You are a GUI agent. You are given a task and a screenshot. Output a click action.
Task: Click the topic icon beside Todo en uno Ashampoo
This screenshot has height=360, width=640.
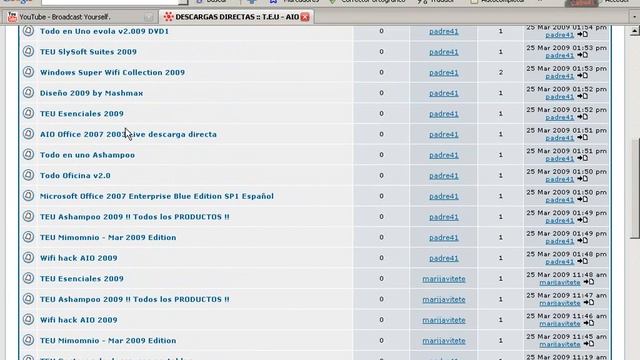(28, 154)
